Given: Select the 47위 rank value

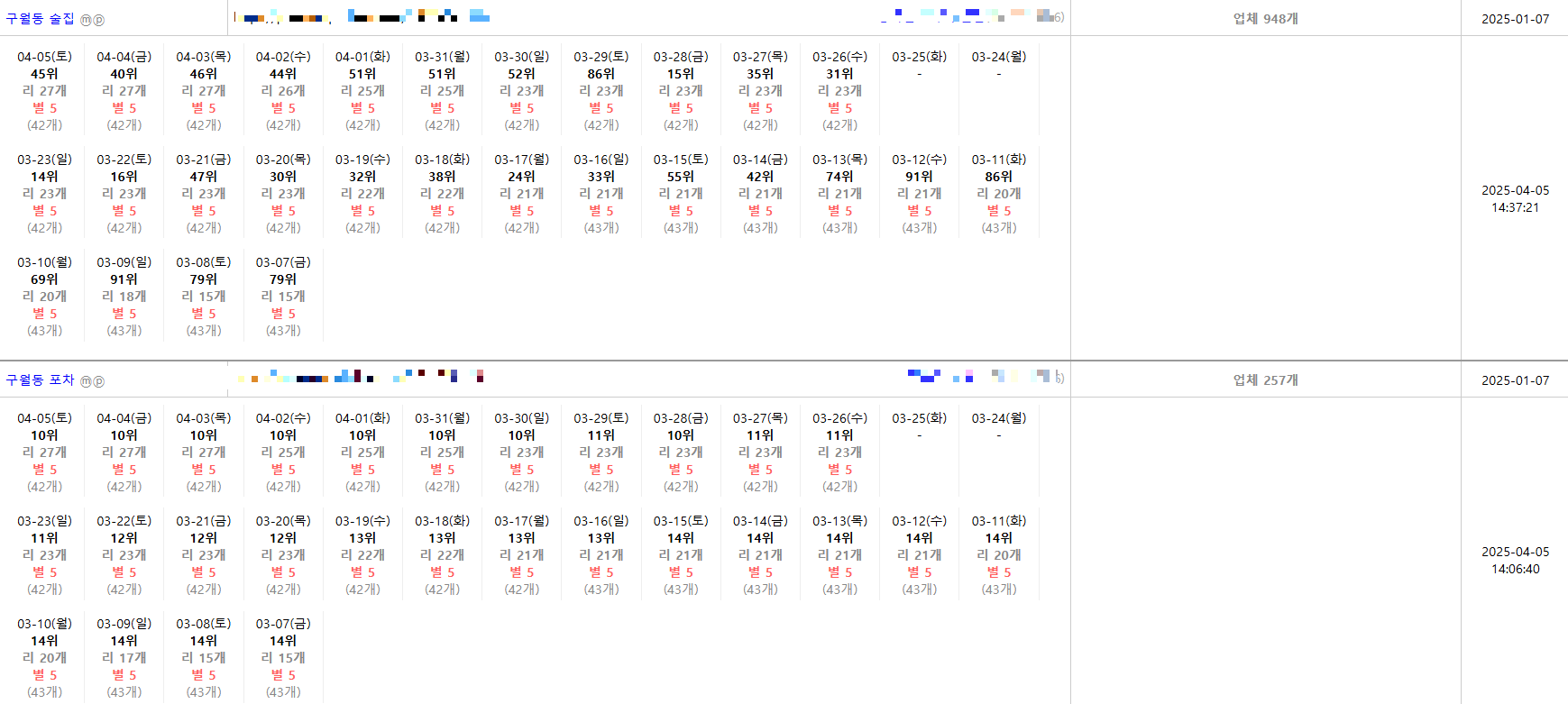Looking at the screenshot, I should coord(204,177).
